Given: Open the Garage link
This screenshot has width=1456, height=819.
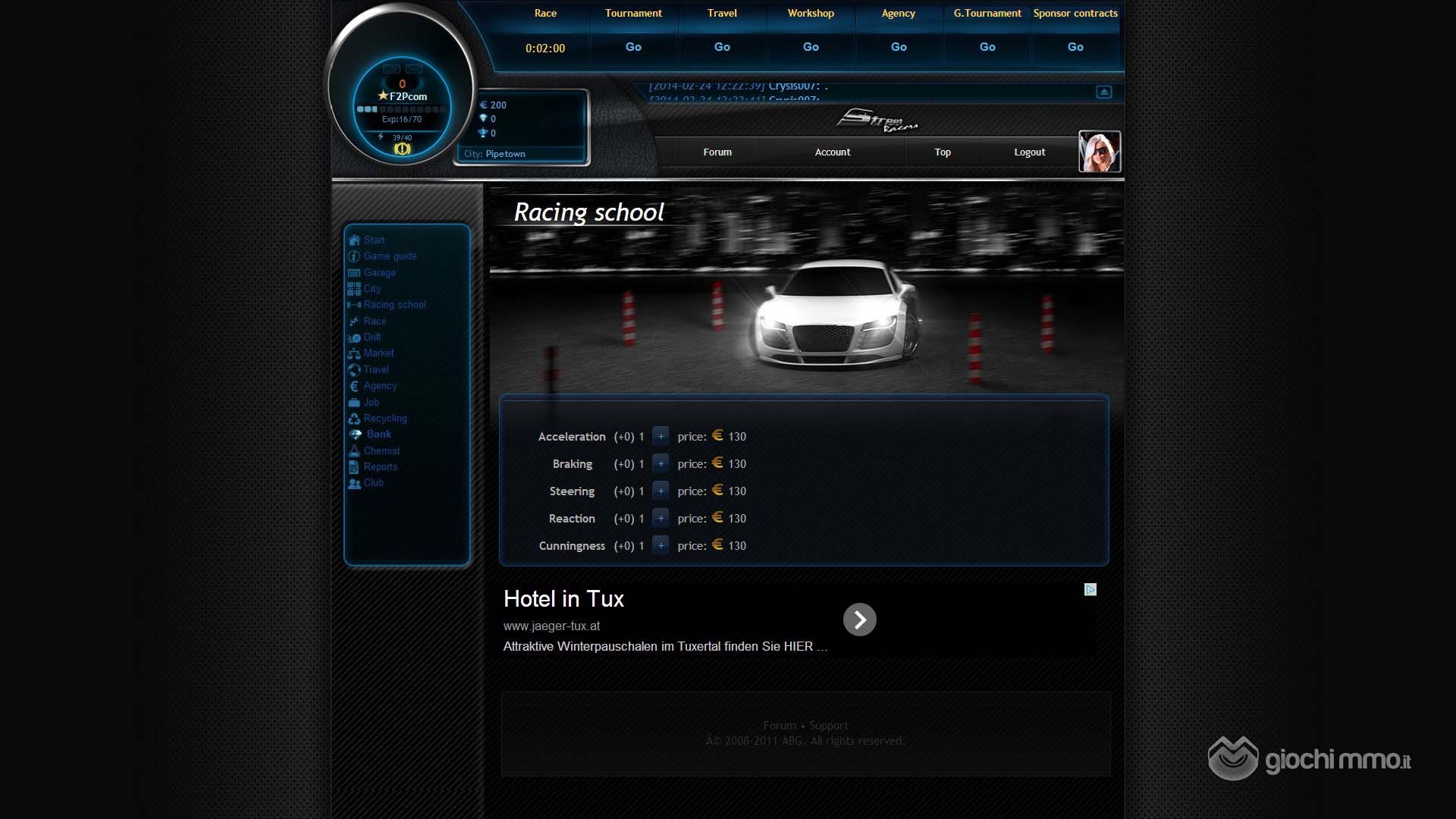Looking at the screenshot, I should point(379,273).
